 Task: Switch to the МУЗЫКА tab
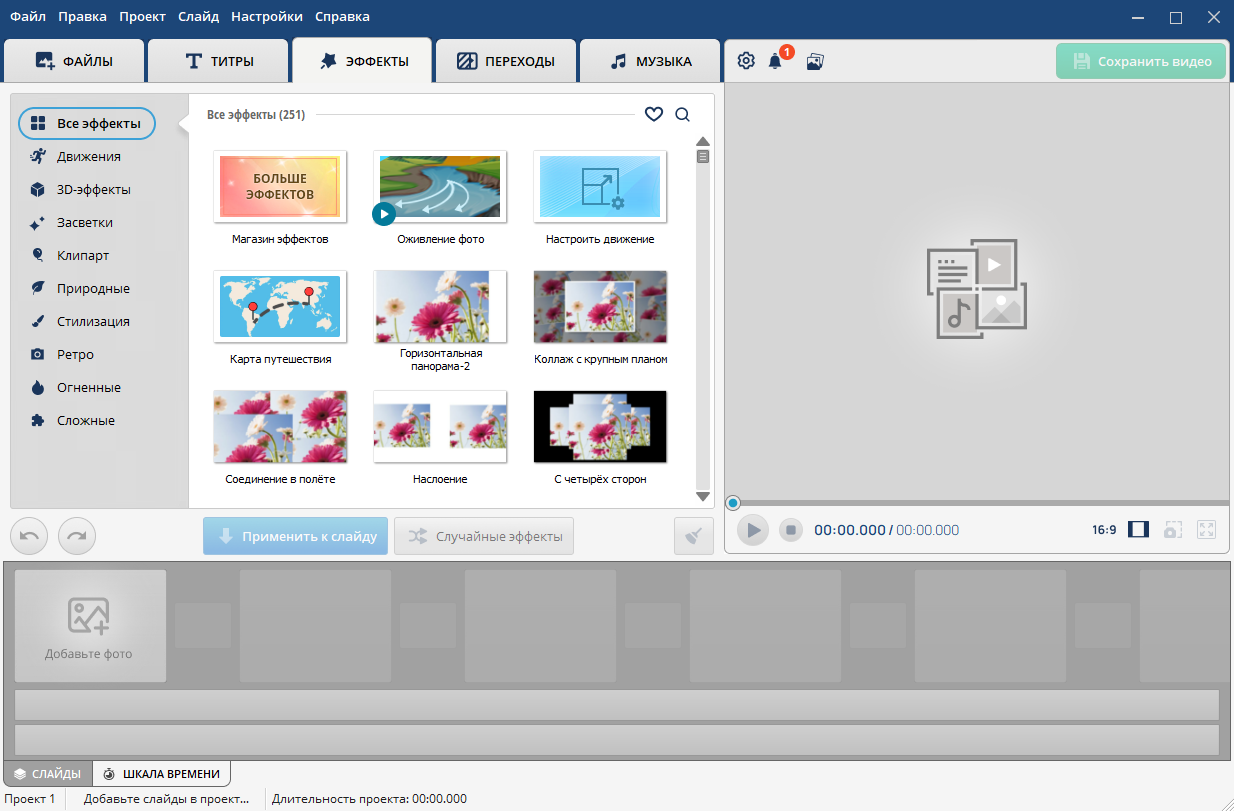coord(650,61)
